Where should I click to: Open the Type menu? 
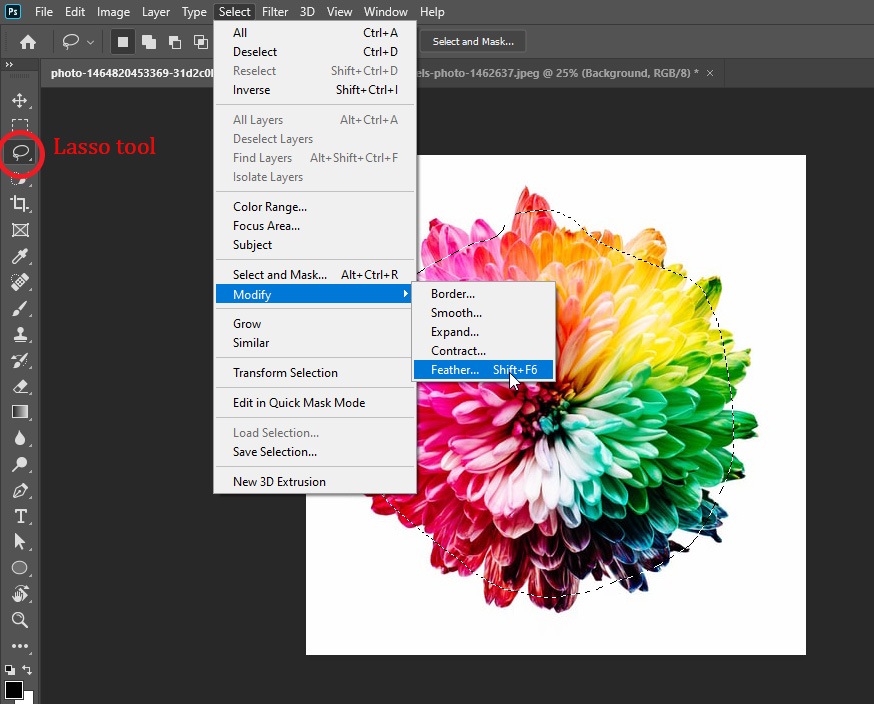click(194, 12)
